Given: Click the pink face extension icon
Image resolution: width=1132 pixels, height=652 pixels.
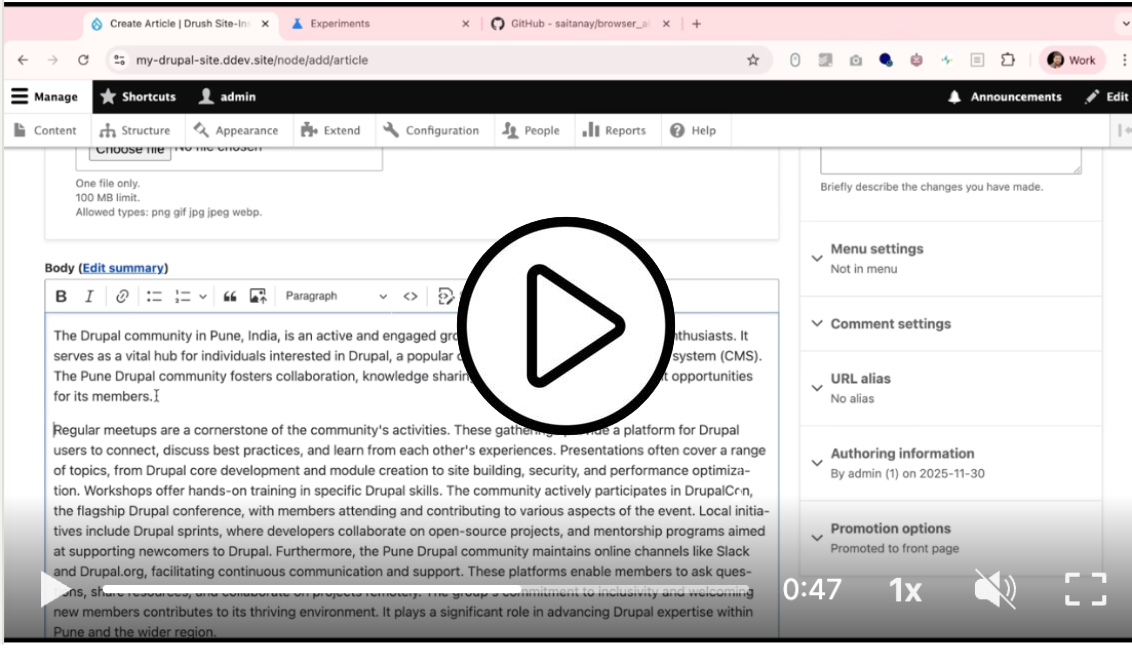Looking at the screenshot, I should coord(916,60).
